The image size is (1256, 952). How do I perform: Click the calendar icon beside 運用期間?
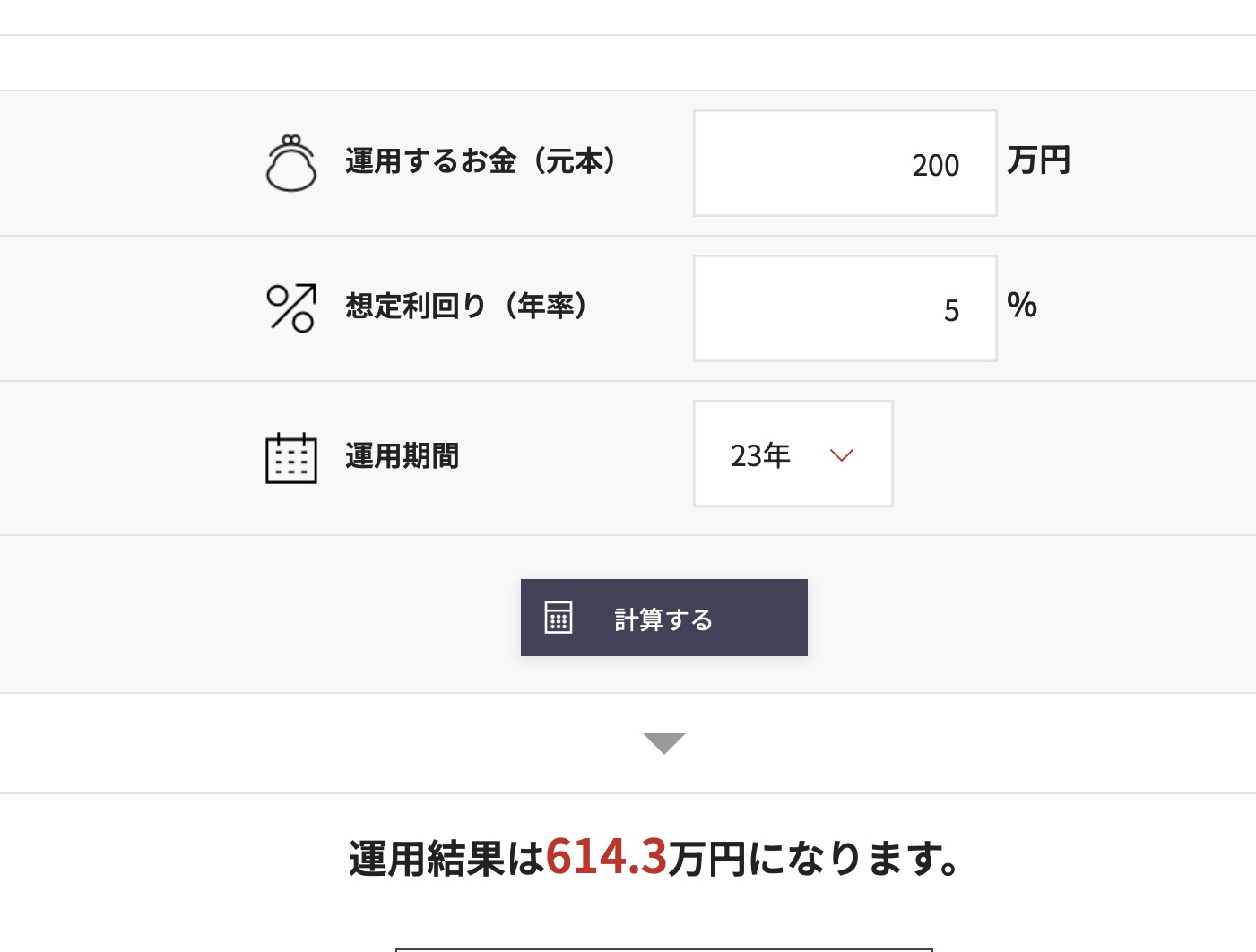(291, 457)
